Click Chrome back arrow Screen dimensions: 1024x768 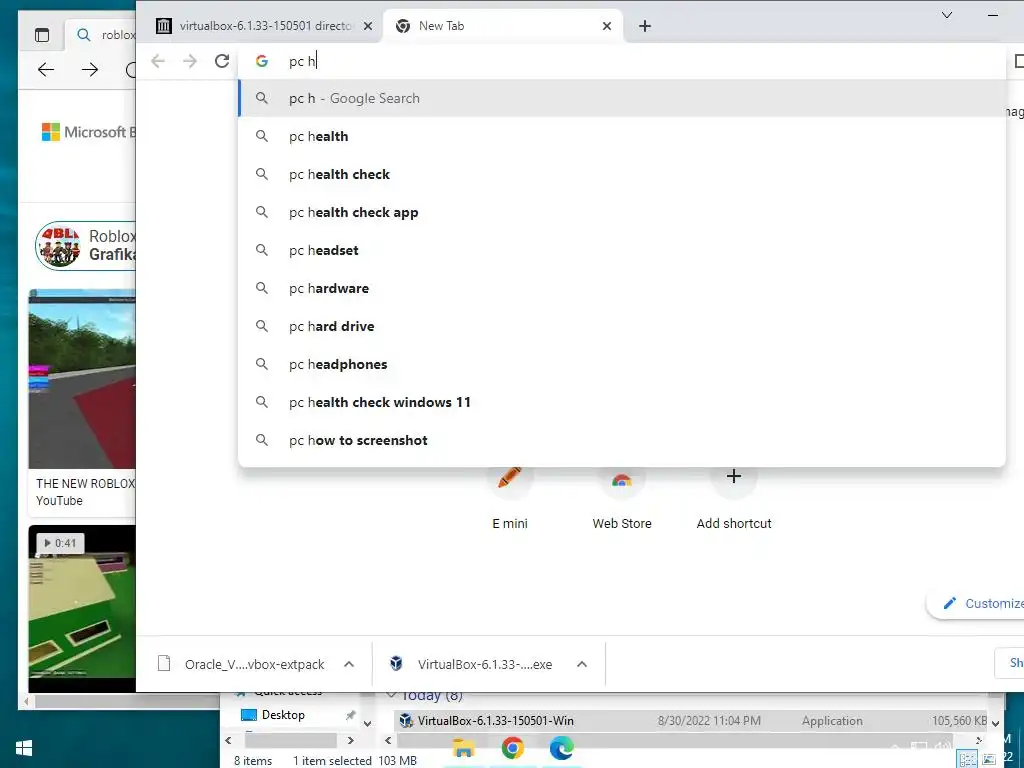click(x=158, y=61)
